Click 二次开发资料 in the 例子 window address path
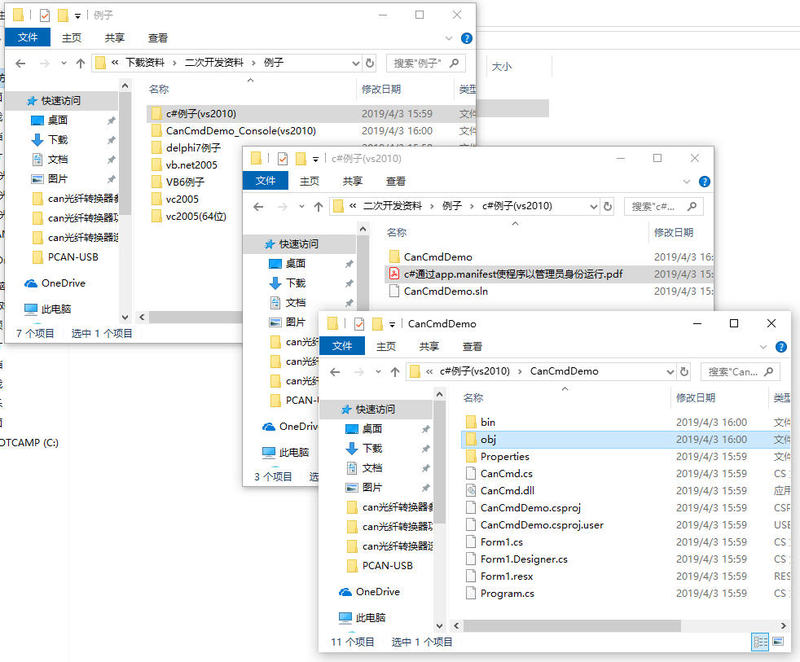Viewport: 800px width, 662px height. click(x=214, y=63)
